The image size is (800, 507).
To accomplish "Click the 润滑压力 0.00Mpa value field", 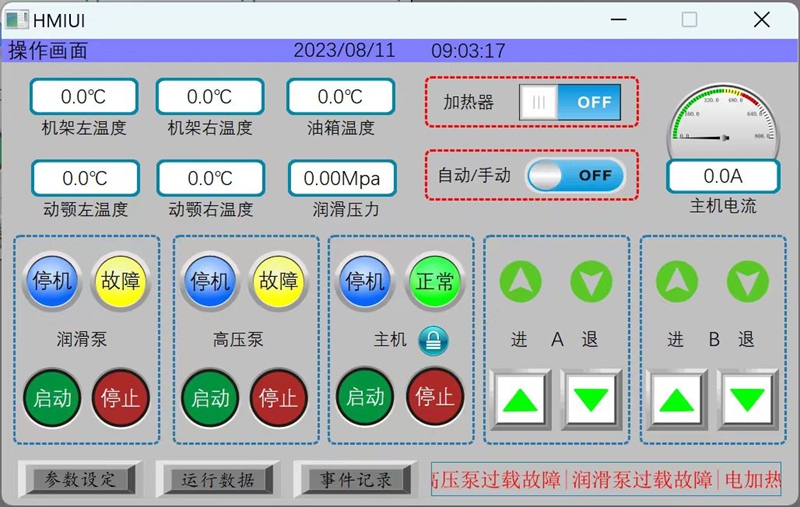I will pyautogui.click(x=342, y=179).
